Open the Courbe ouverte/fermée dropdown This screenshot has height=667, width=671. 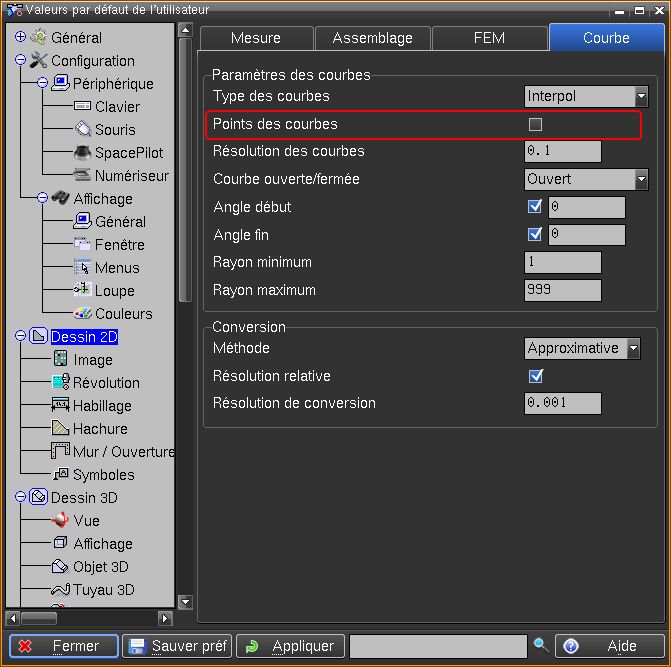tap(640, 180)
